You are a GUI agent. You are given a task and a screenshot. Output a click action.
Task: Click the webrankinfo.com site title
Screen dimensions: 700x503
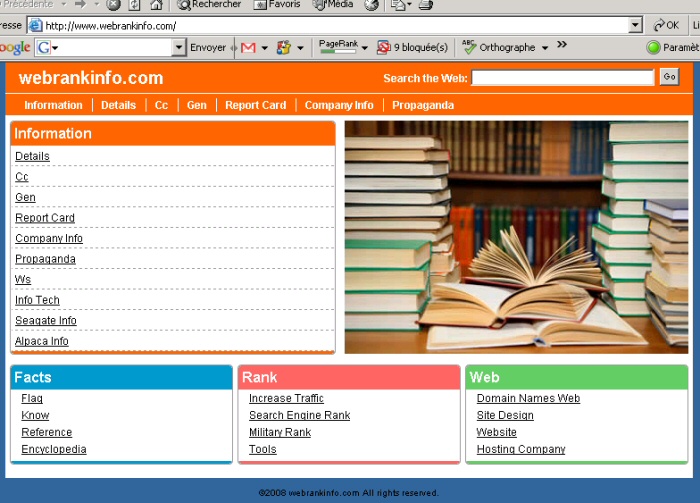click(x=91, y=78)
